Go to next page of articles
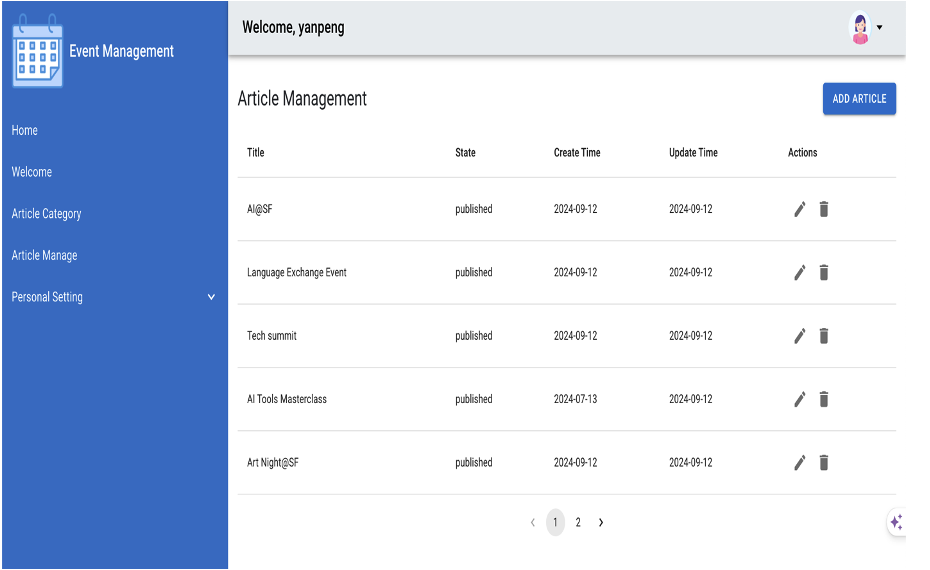Screen dimensions: 930x570 point(601,522)
